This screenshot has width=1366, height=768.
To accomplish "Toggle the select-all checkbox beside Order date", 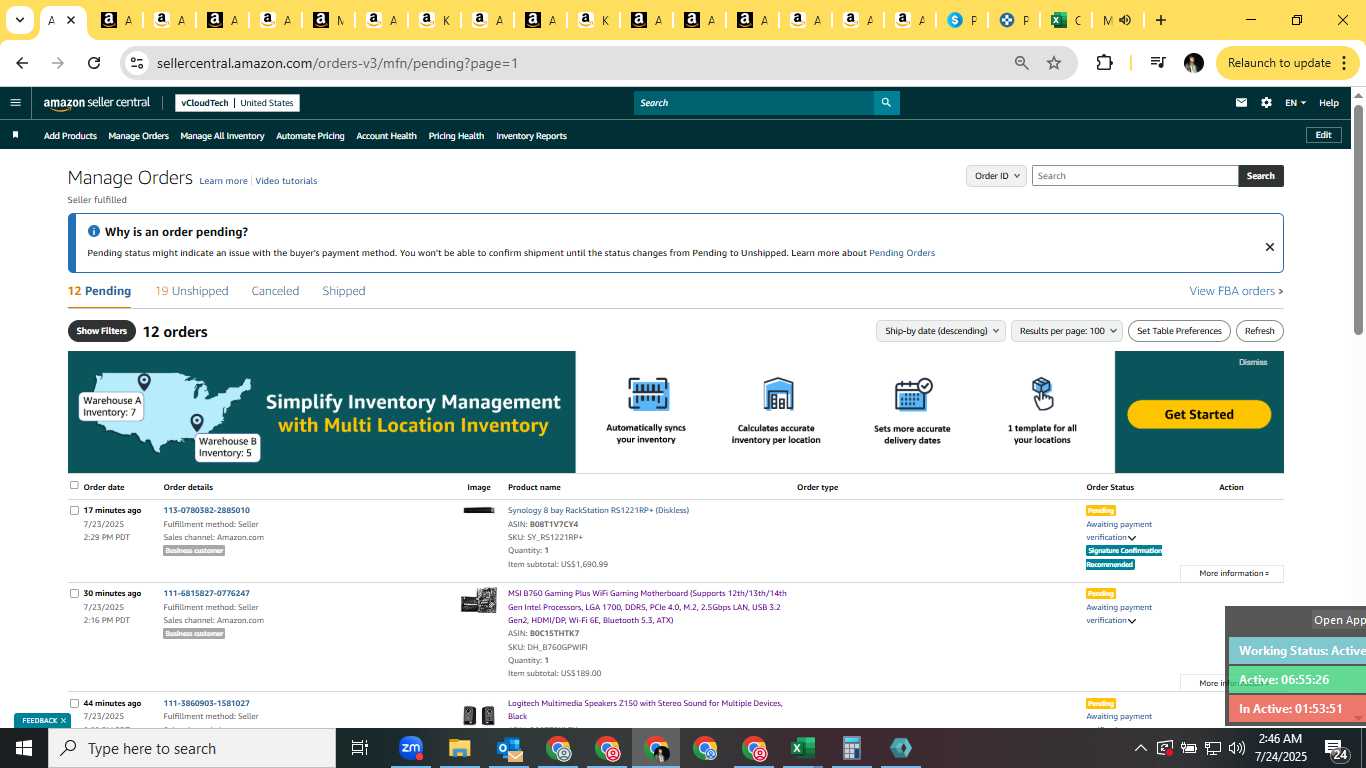I will [x=74, y=486].
